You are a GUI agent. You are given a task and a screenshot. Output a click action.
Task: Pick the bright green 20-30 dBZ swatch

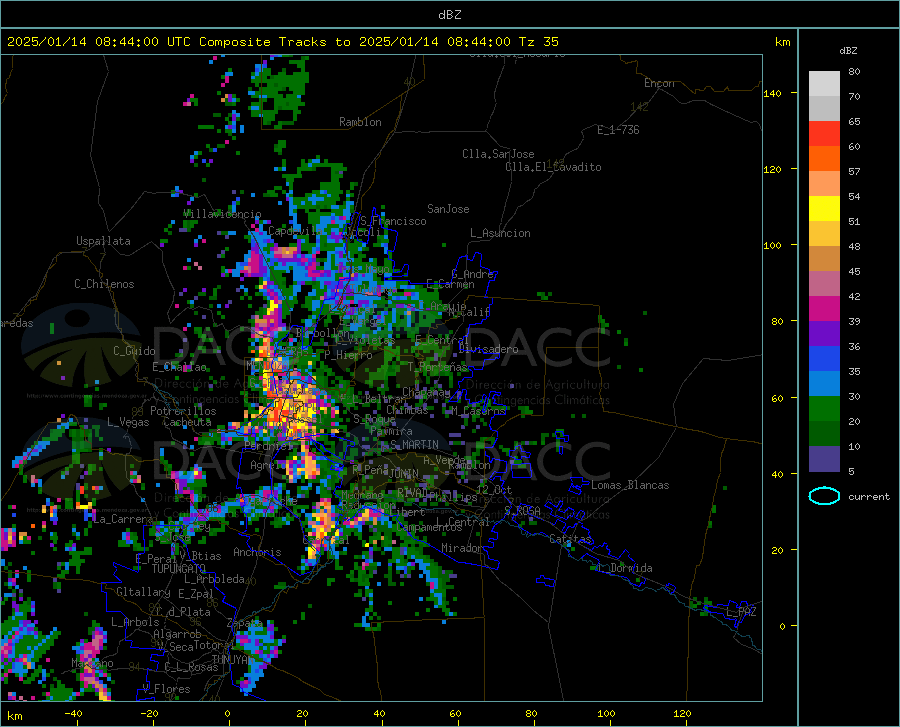(824, 409)
